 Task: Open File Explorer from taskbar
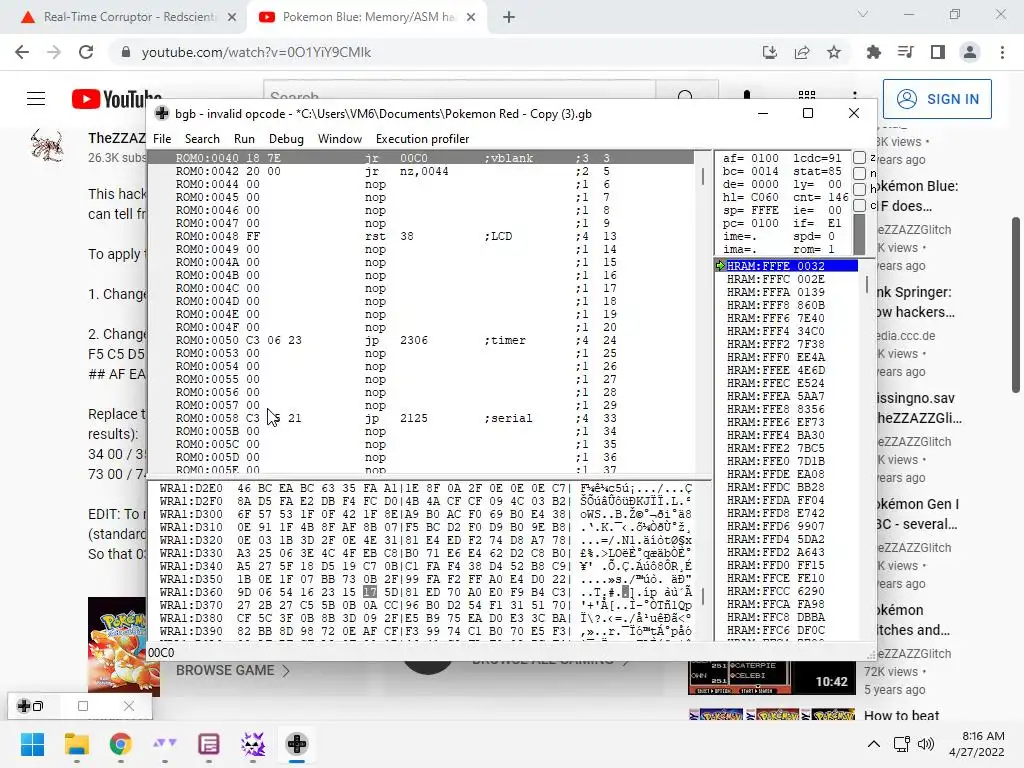[76, 744]
